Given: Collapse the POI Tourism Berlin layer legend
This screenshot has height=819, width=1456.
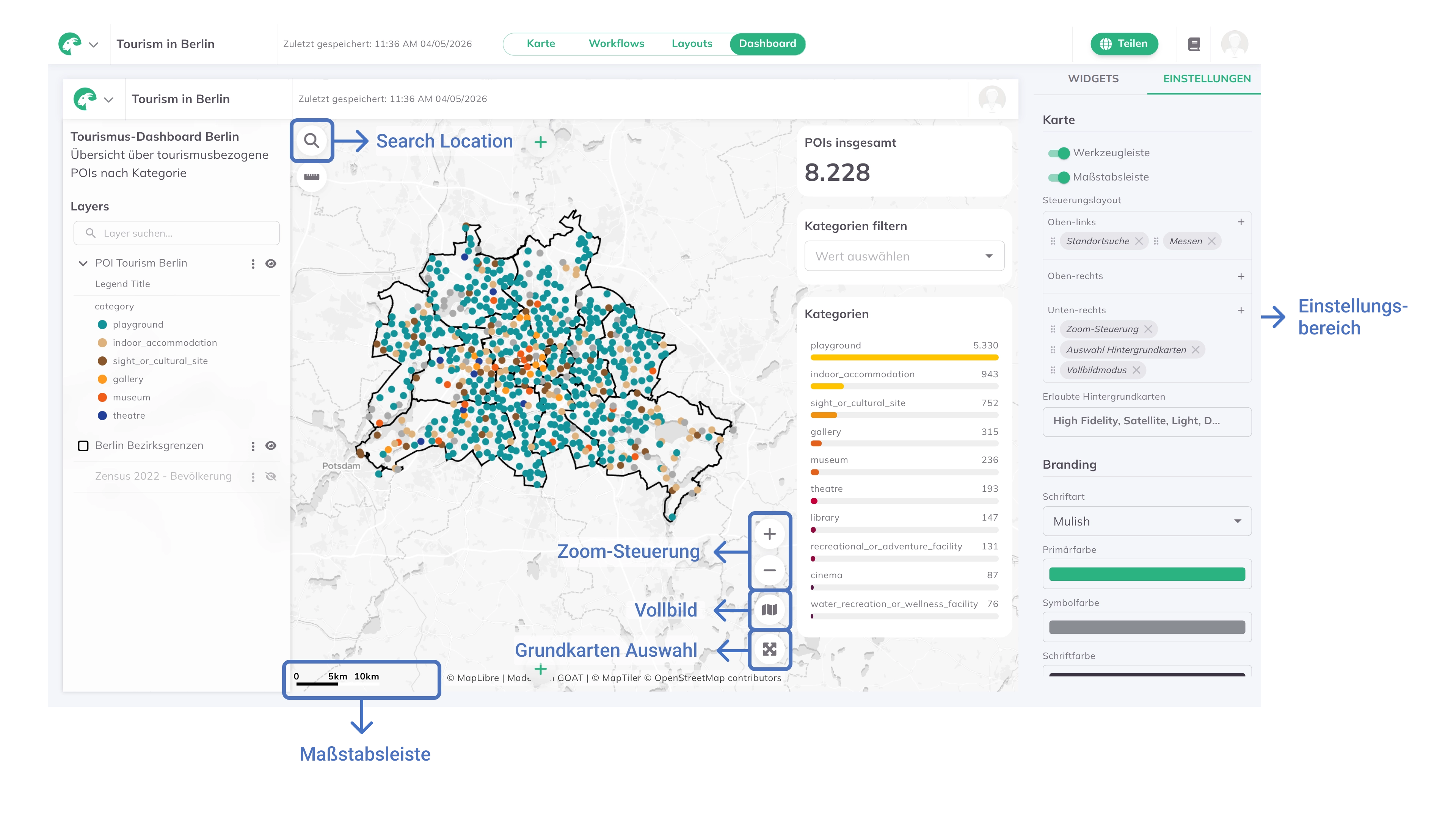Looking at the screenshot, I should tap(83, 264).
